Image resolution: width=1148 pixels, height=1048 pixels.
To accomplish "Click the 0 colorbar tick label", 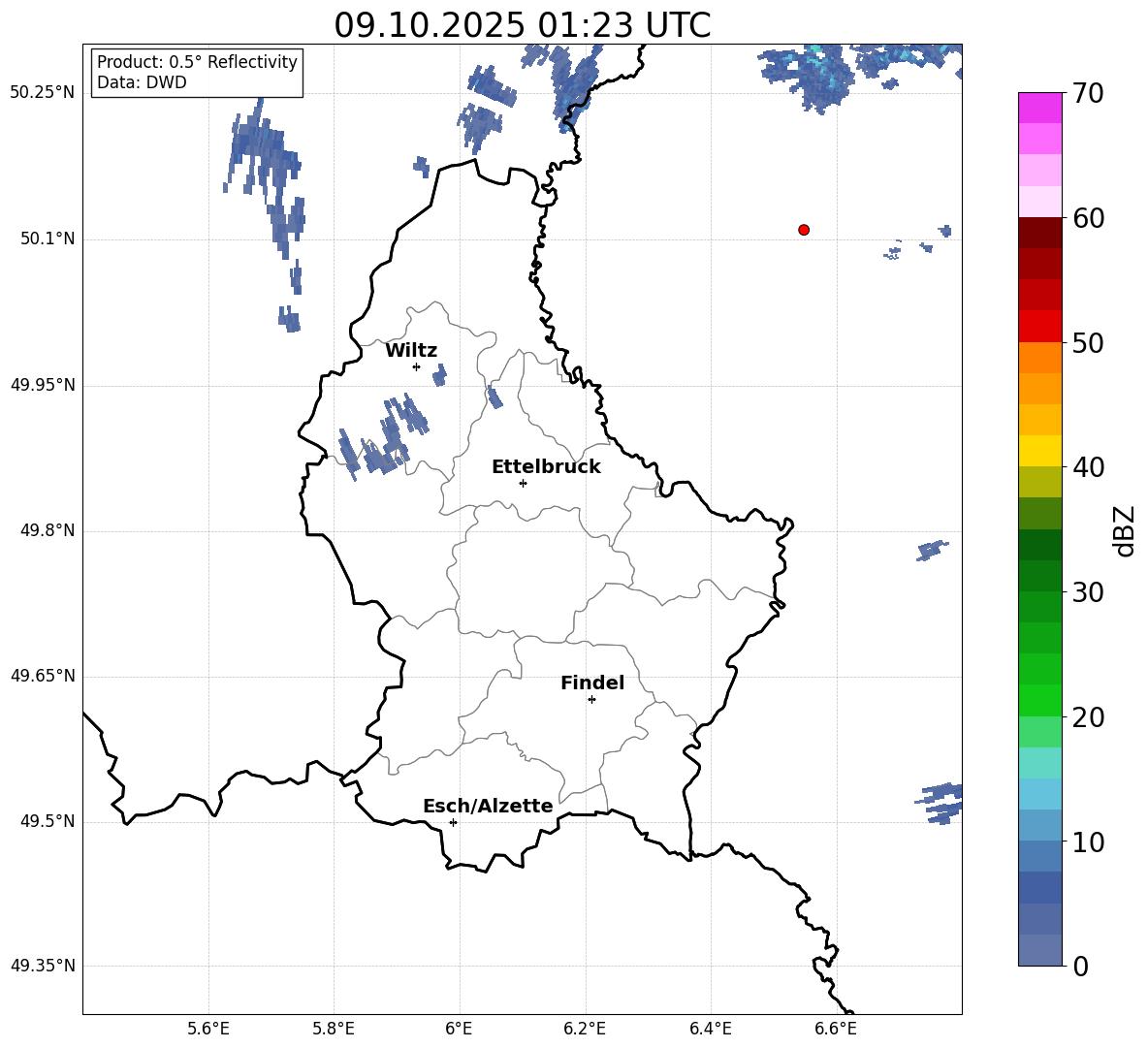I will tap(1081, 966).
